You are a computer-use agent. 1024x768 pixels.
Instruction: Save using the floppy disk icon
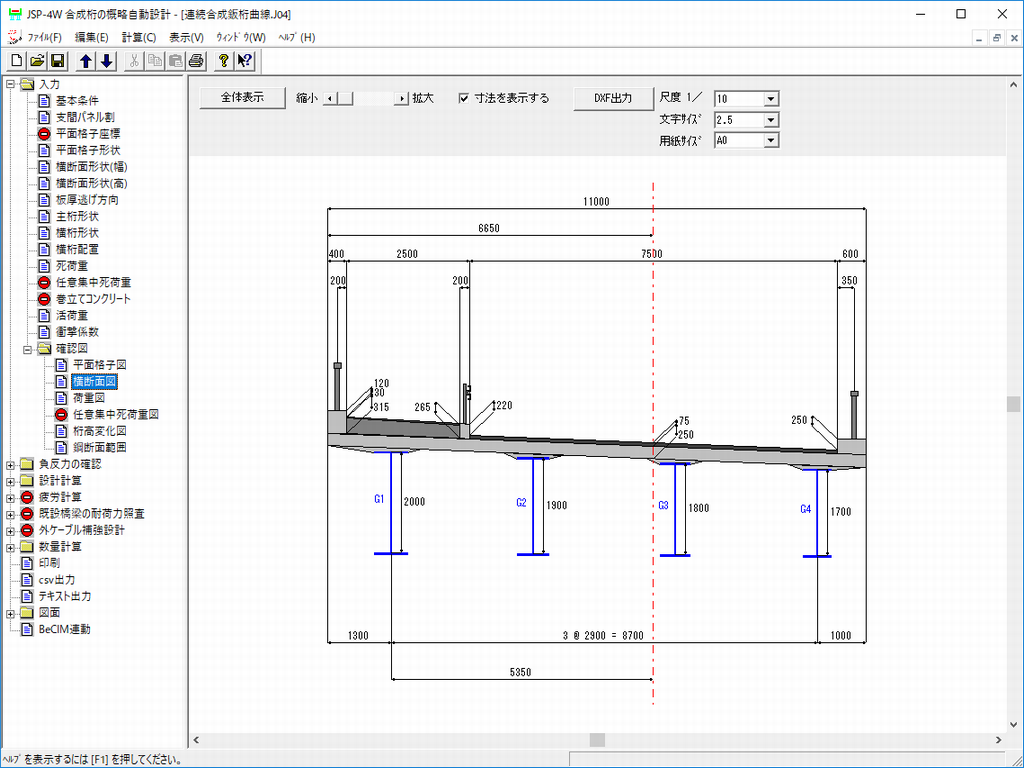(57, 61)
